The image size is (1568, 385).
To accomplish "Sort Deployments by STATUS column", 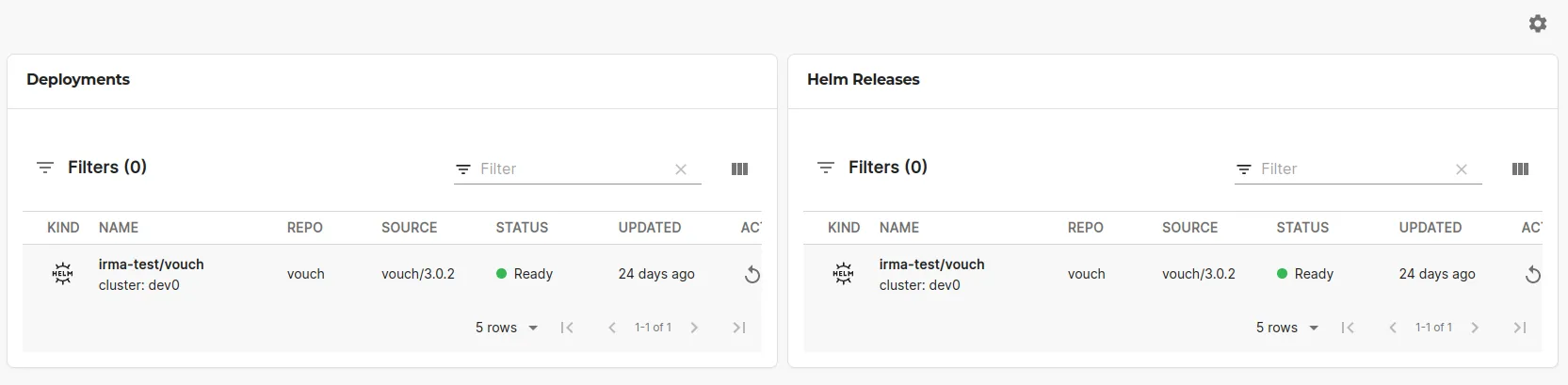I will [522, 228].
